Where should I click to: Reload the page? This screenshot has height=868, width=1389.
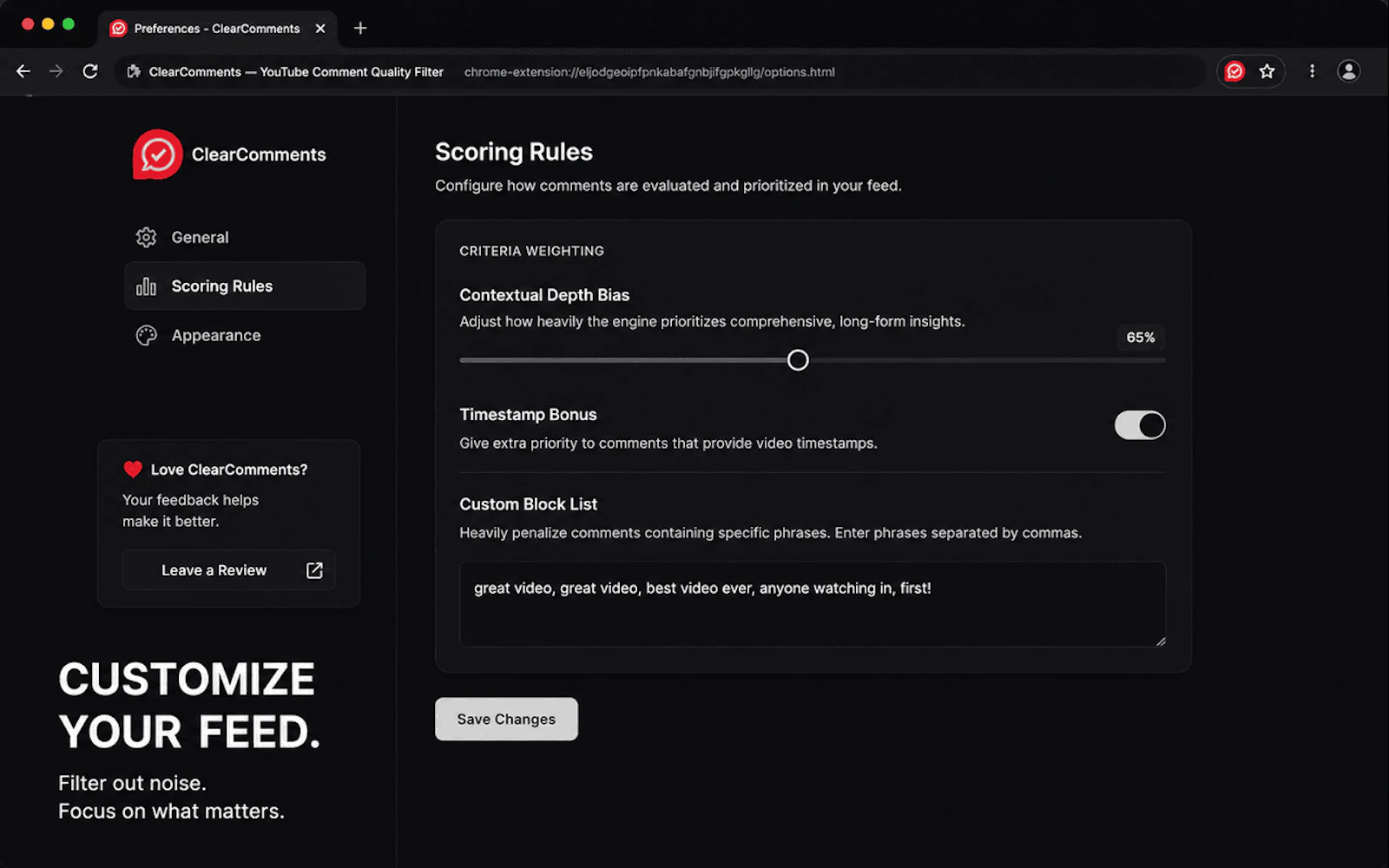point(90,71)
